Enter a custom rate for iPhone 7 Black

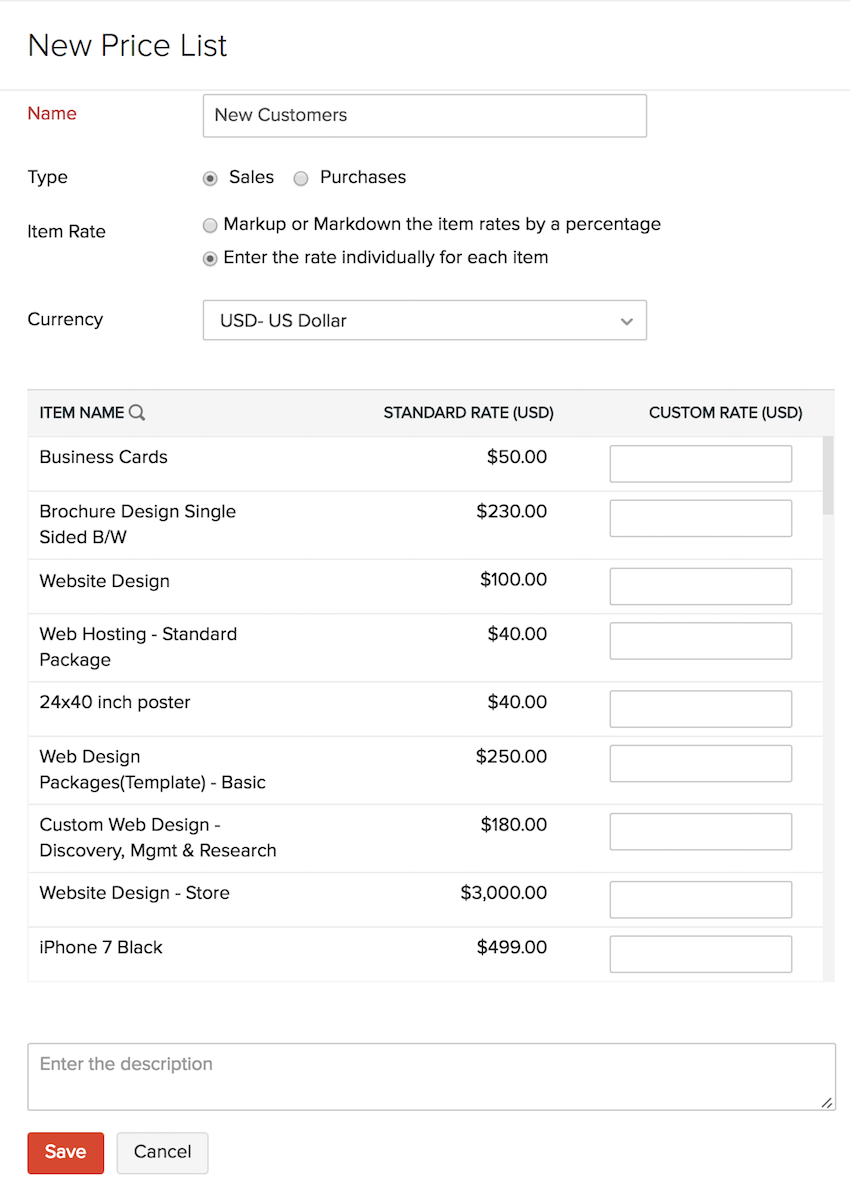pos(700,953)
